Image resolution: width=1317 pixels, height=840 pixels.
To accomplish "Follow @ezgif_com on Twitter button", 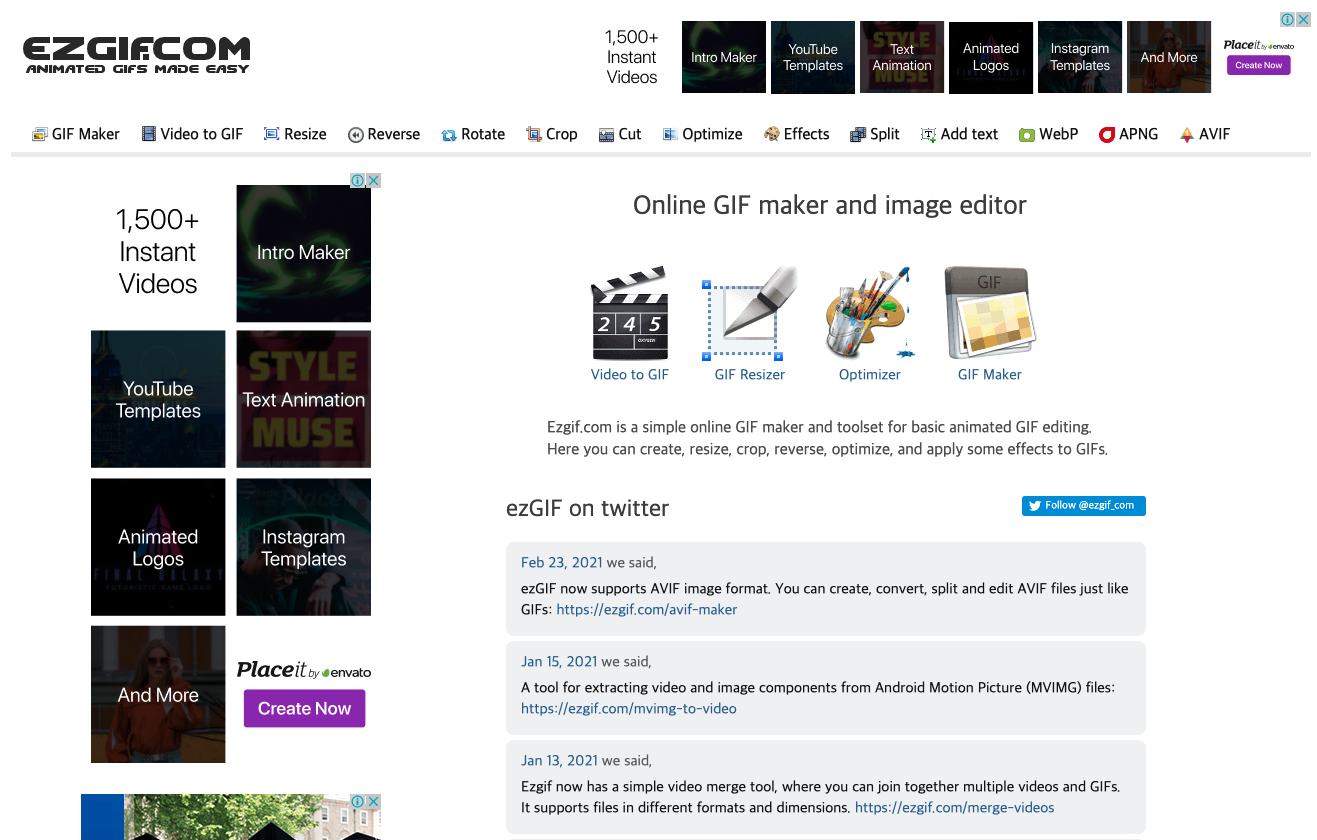I will point(1084,506).
